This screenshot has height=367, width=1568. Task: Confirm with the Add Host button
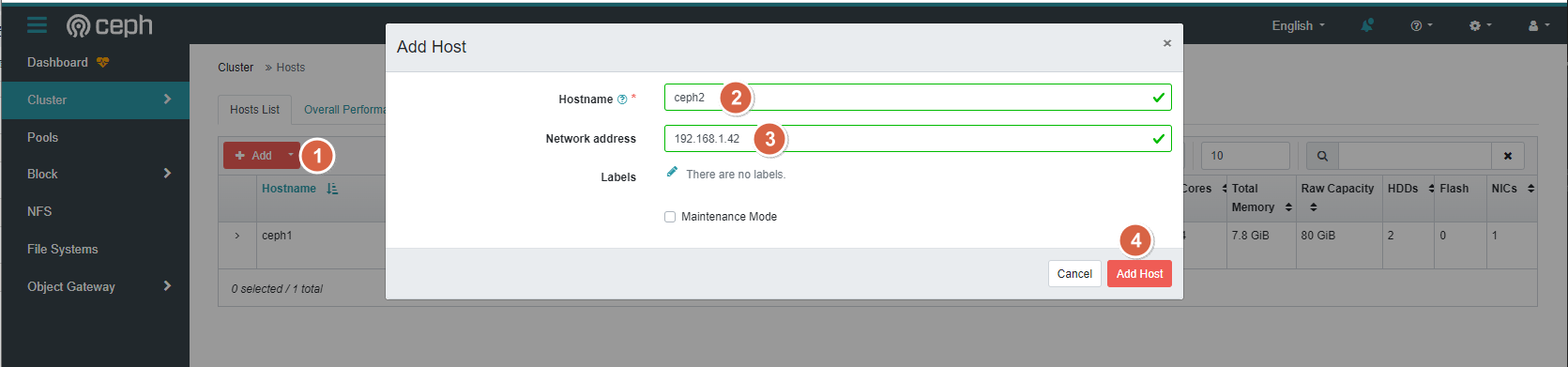[x=1139, y=274]
